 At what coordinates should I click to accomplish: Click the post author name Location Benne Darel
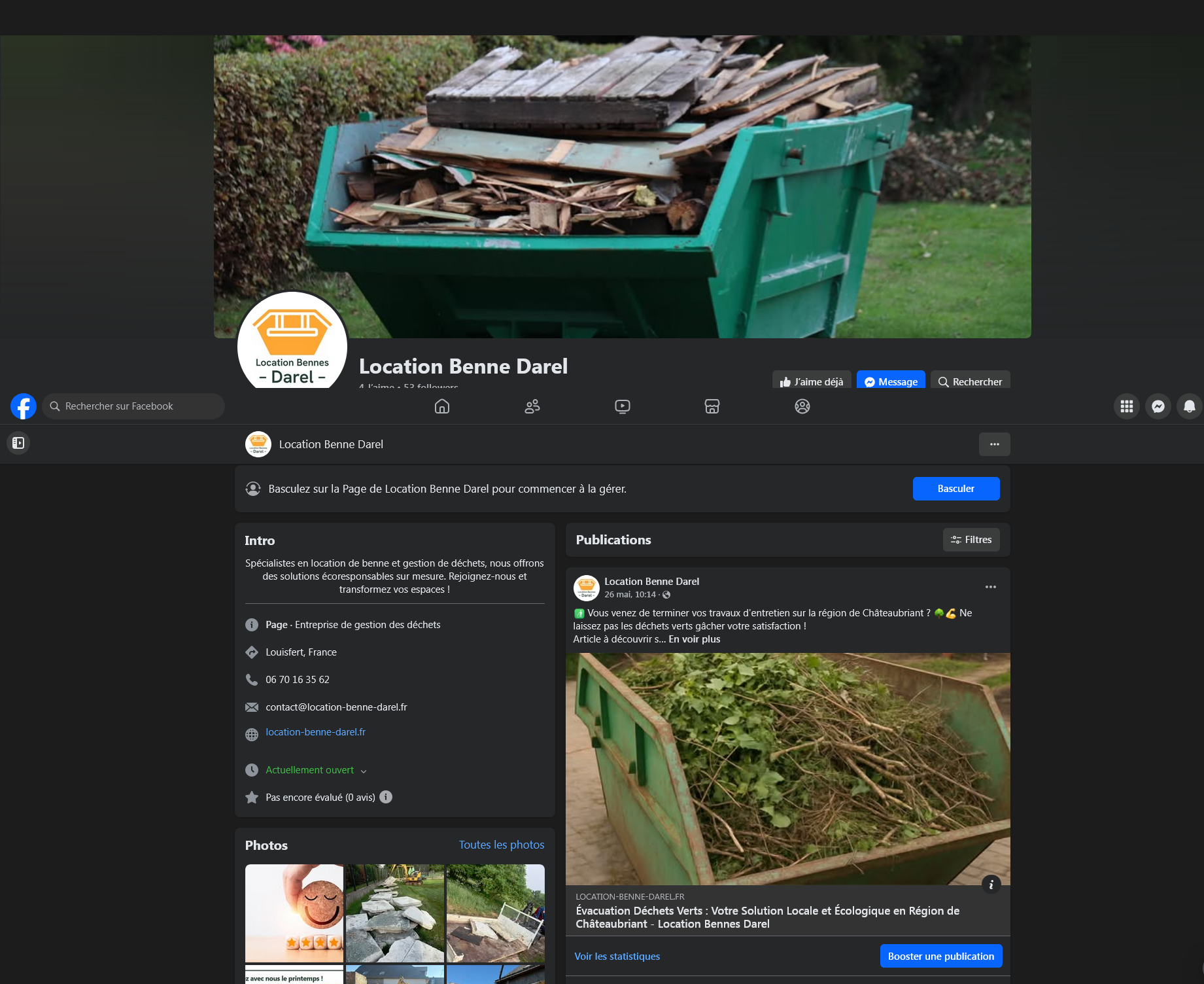click(x=651, y=581)
